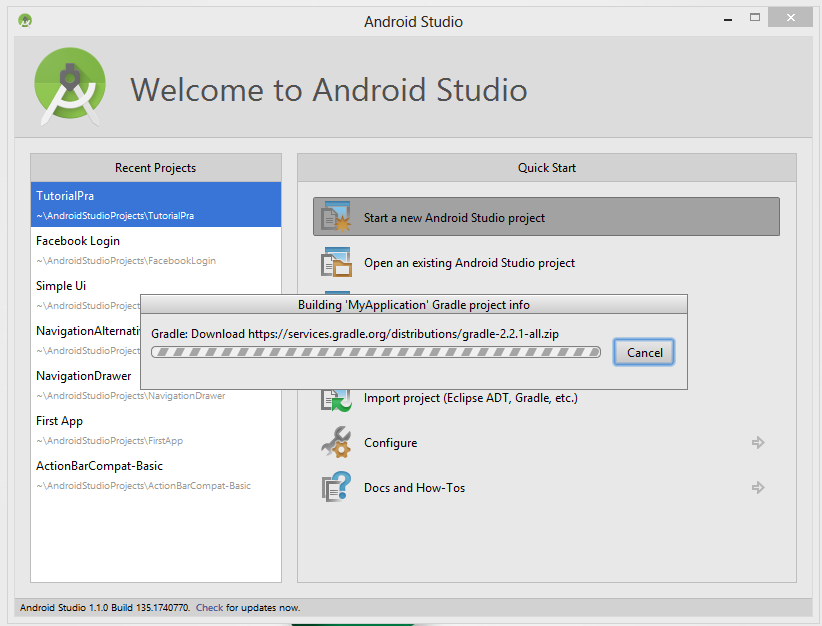Click the new project starburst icon

[336, 217]
